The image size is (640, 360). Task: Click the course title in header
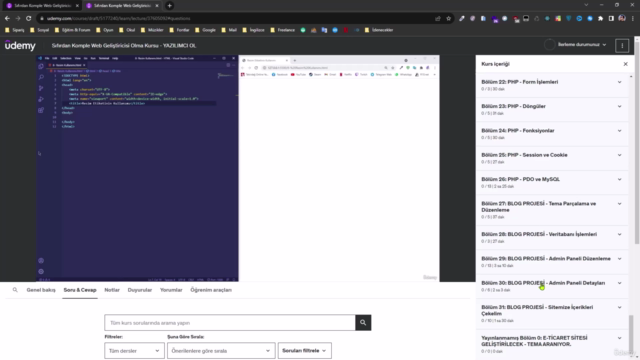coord(124,45)
